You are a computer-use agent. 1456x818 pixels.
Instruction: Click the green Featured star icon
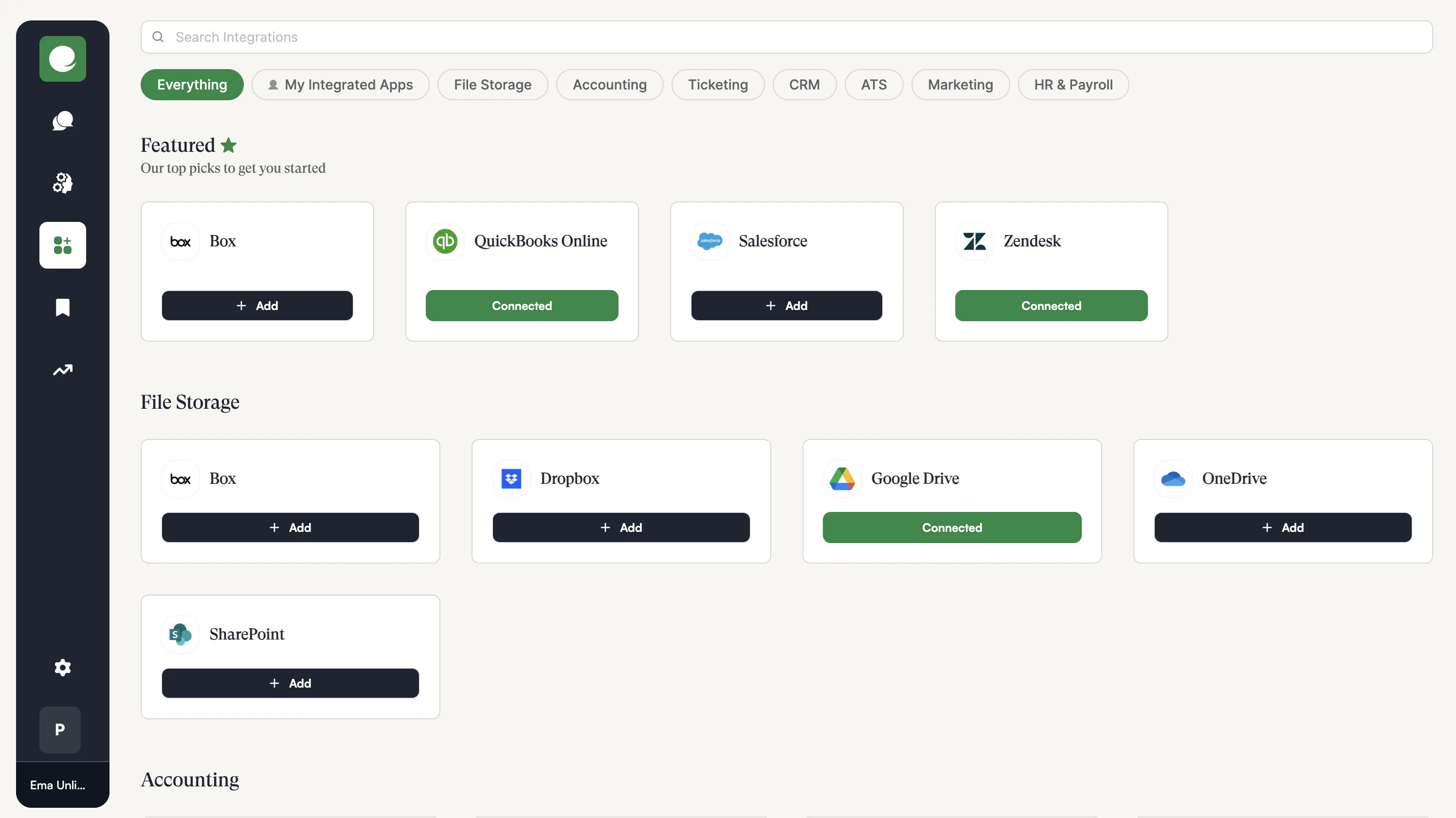point(228,145)
